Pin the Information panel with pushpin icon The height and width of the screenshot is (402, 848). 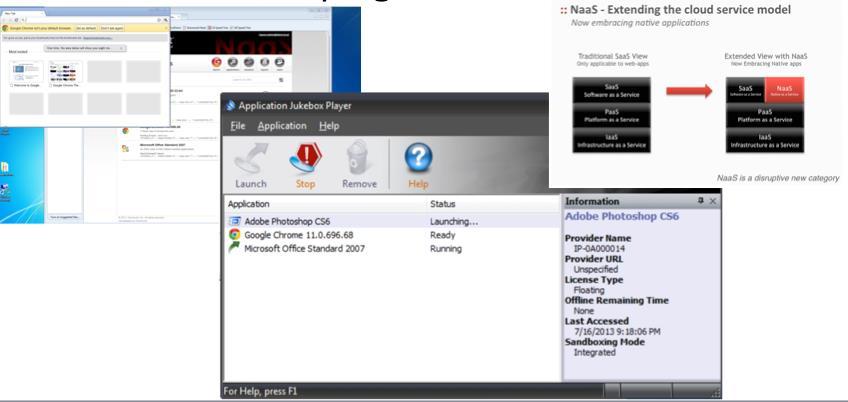tap(701, 201)
